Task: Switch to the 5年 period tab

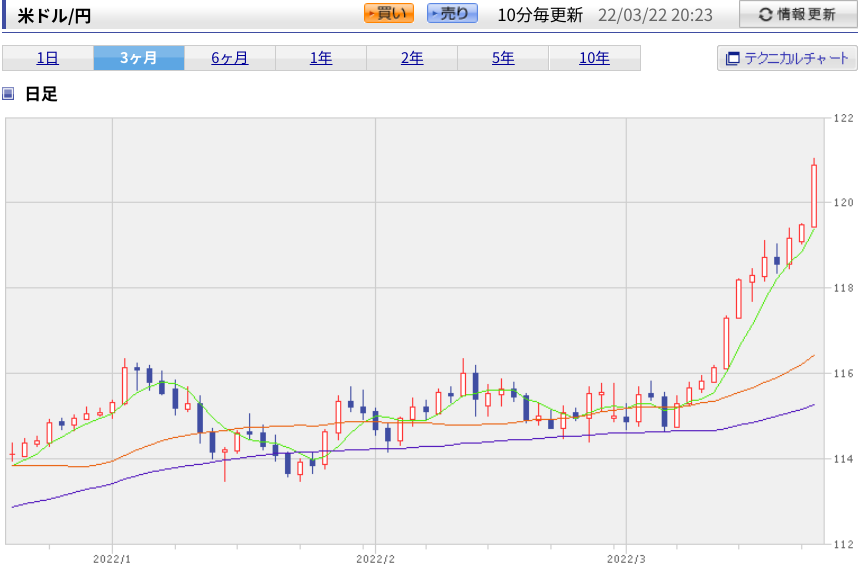Action: tap(503, 58)
